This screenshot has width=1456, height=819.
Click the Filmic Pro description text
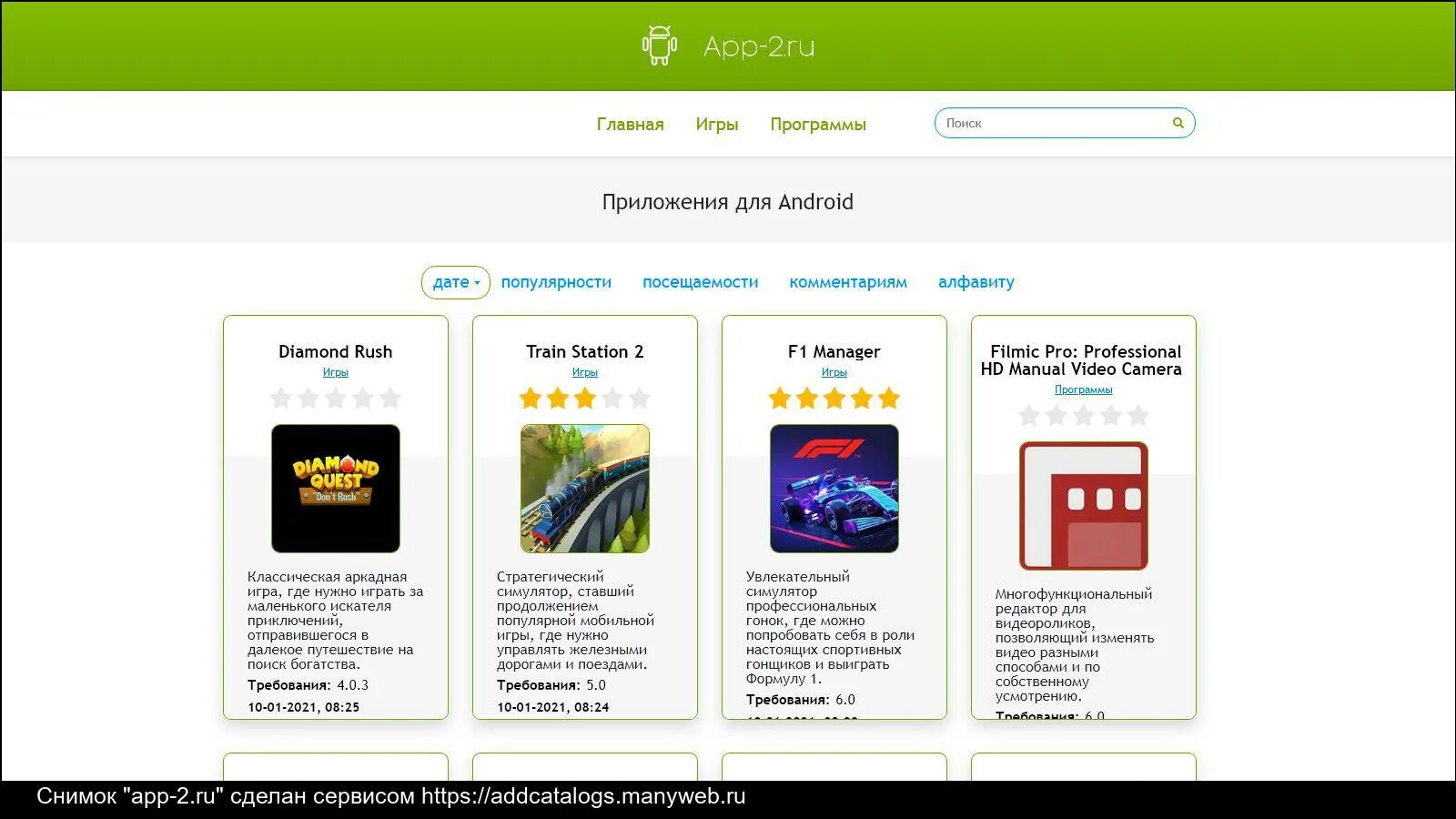(1075, 645)
